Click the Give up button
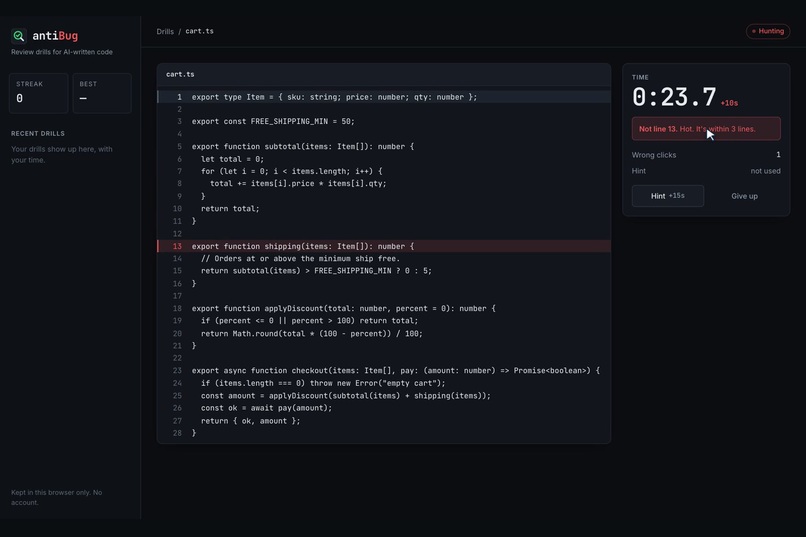Screen dimensions: 806x537 (x=744, y=196)
